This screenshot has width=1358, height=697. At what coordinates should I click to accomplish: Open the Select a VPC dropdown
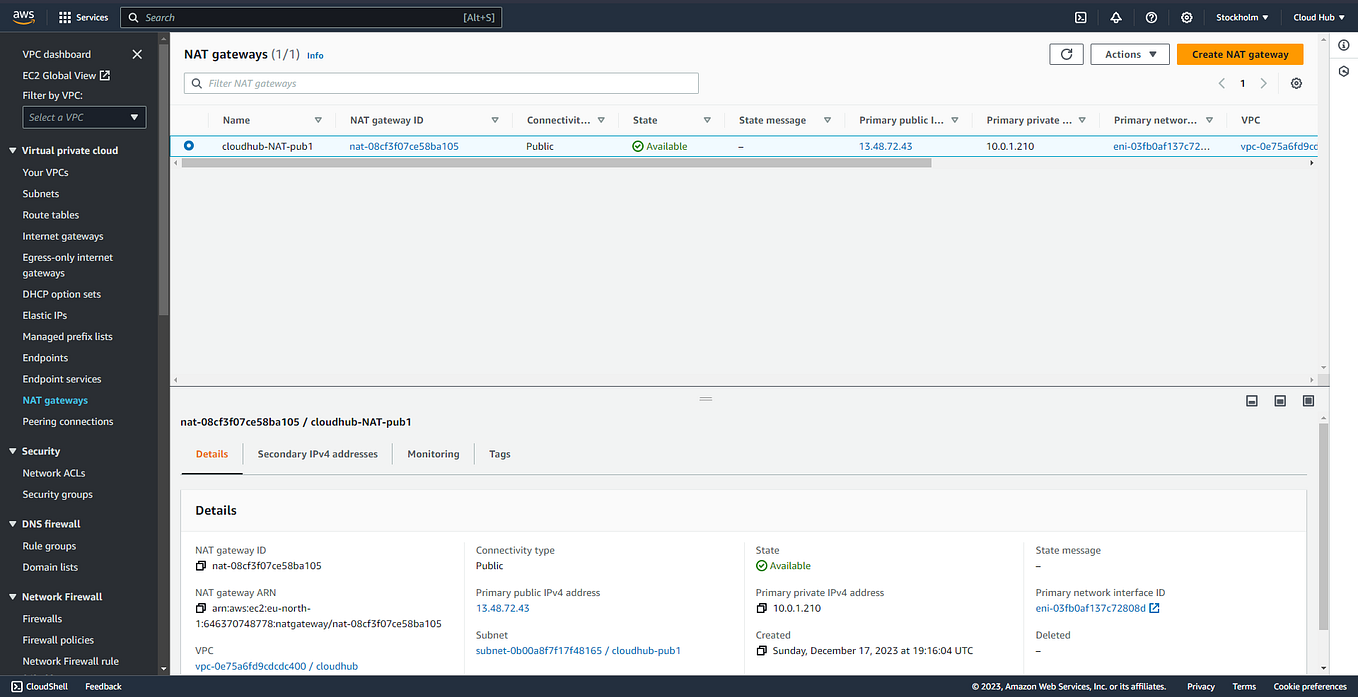pyautogui.click(x=83, y=117)
